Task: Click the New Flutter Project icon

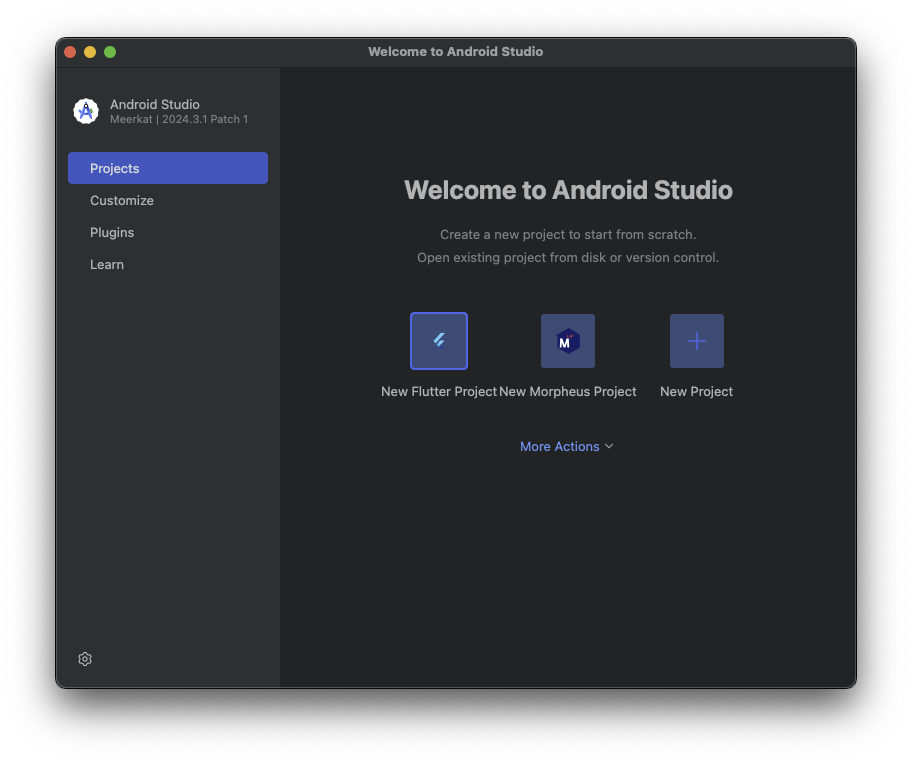Action: tap(439, 341)
